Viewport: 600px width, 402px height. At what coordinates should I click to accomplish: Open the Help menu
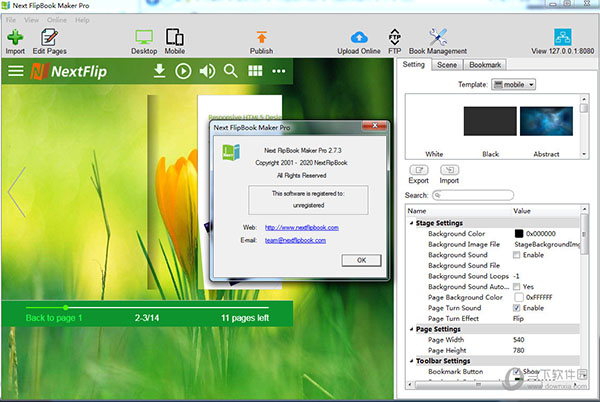coord(82,20)
